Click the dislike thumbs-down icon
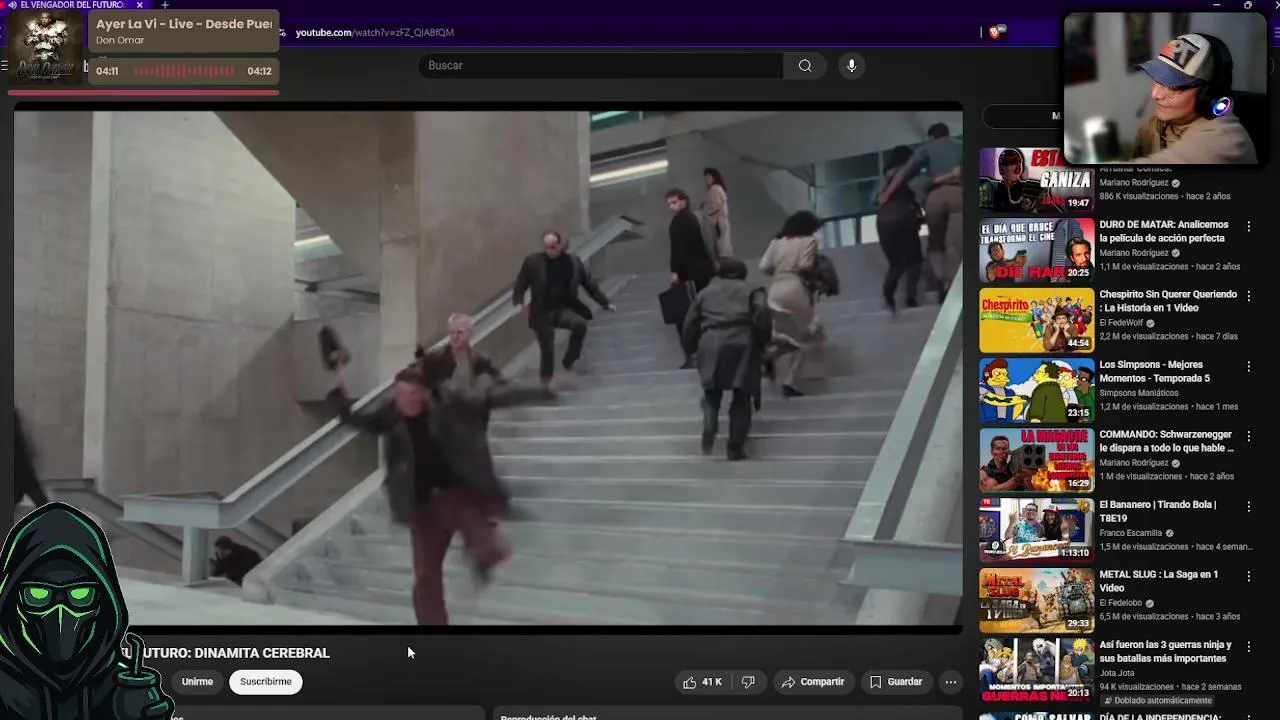Screen dimensions: 1280x720 (748, 682)
